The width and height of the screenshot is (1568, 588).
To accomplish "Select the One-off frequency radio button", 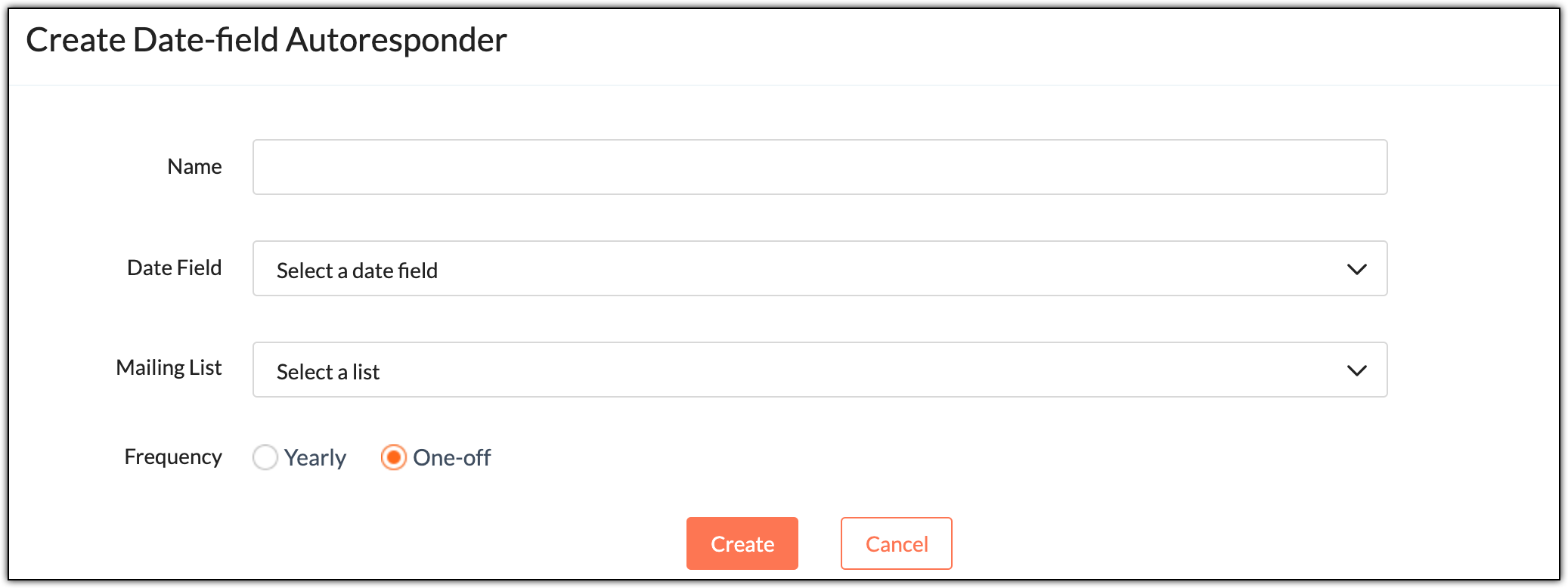I will tap(394, 457).
